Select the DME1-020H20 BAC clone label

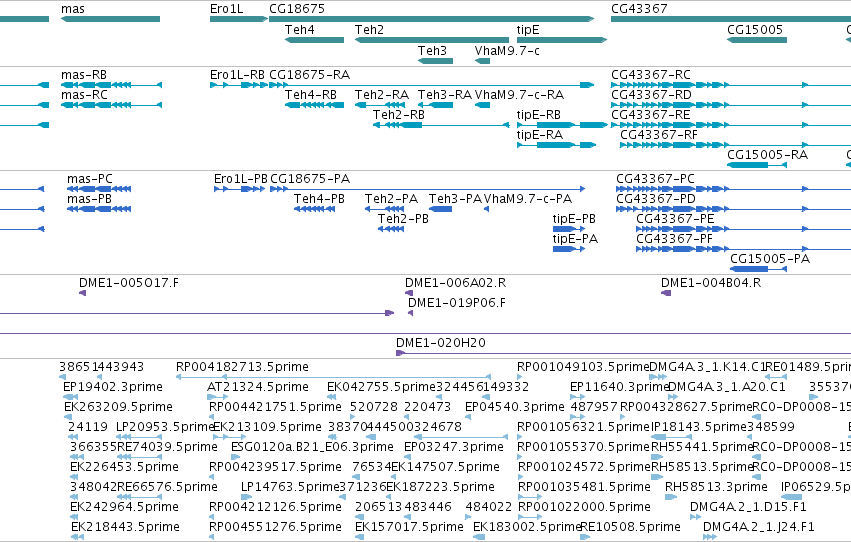(x=441, y=343)
